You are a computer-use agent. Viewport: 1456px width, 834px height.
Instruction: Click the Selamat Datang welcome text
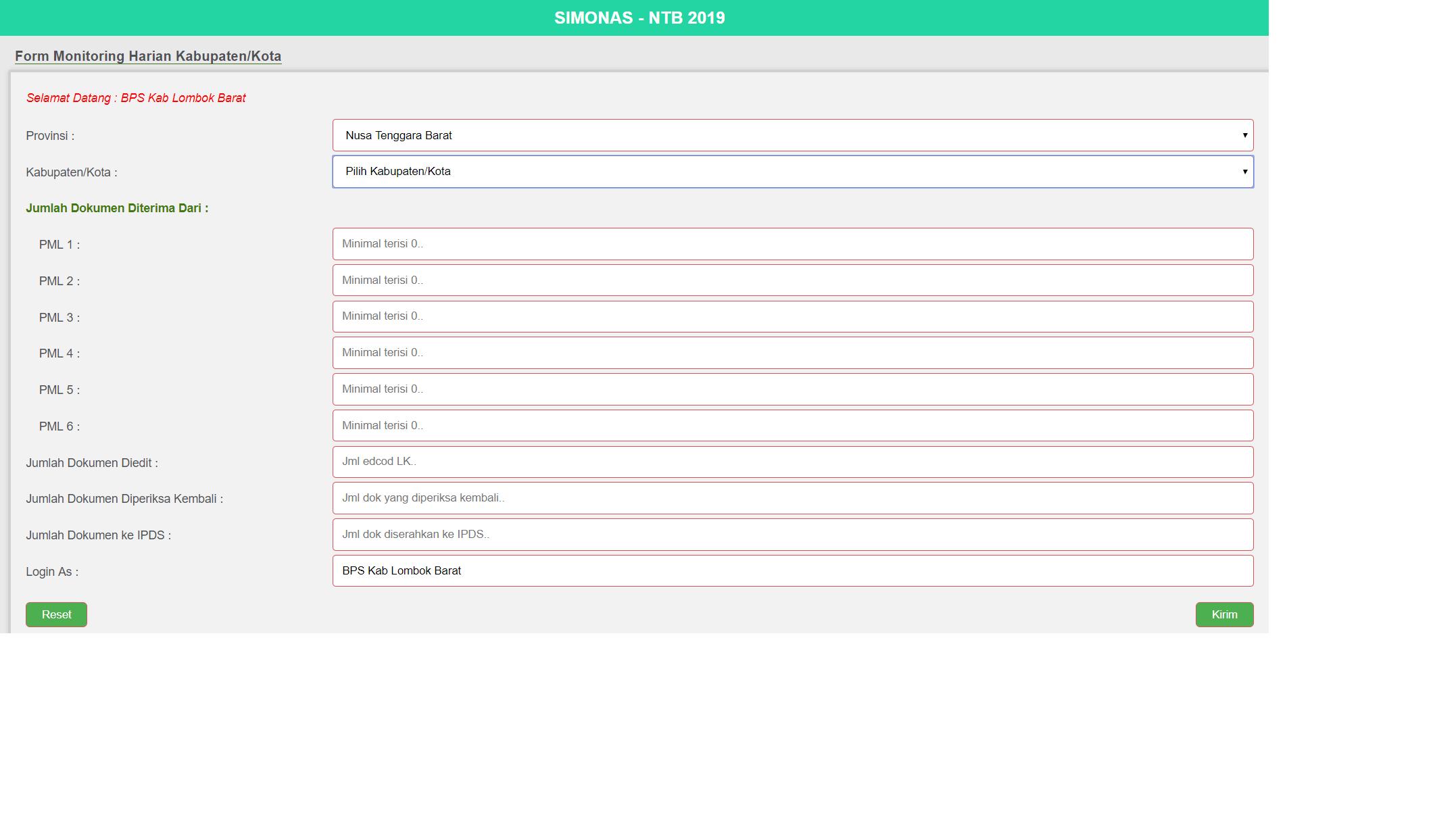click(136, 98)
